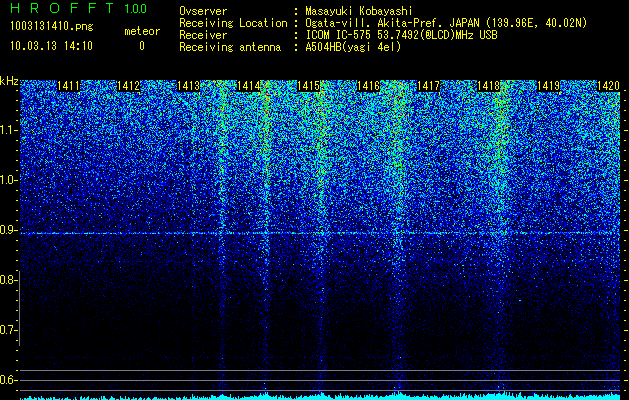Click the 0.6 frequency axis label

tap(8, 380)
